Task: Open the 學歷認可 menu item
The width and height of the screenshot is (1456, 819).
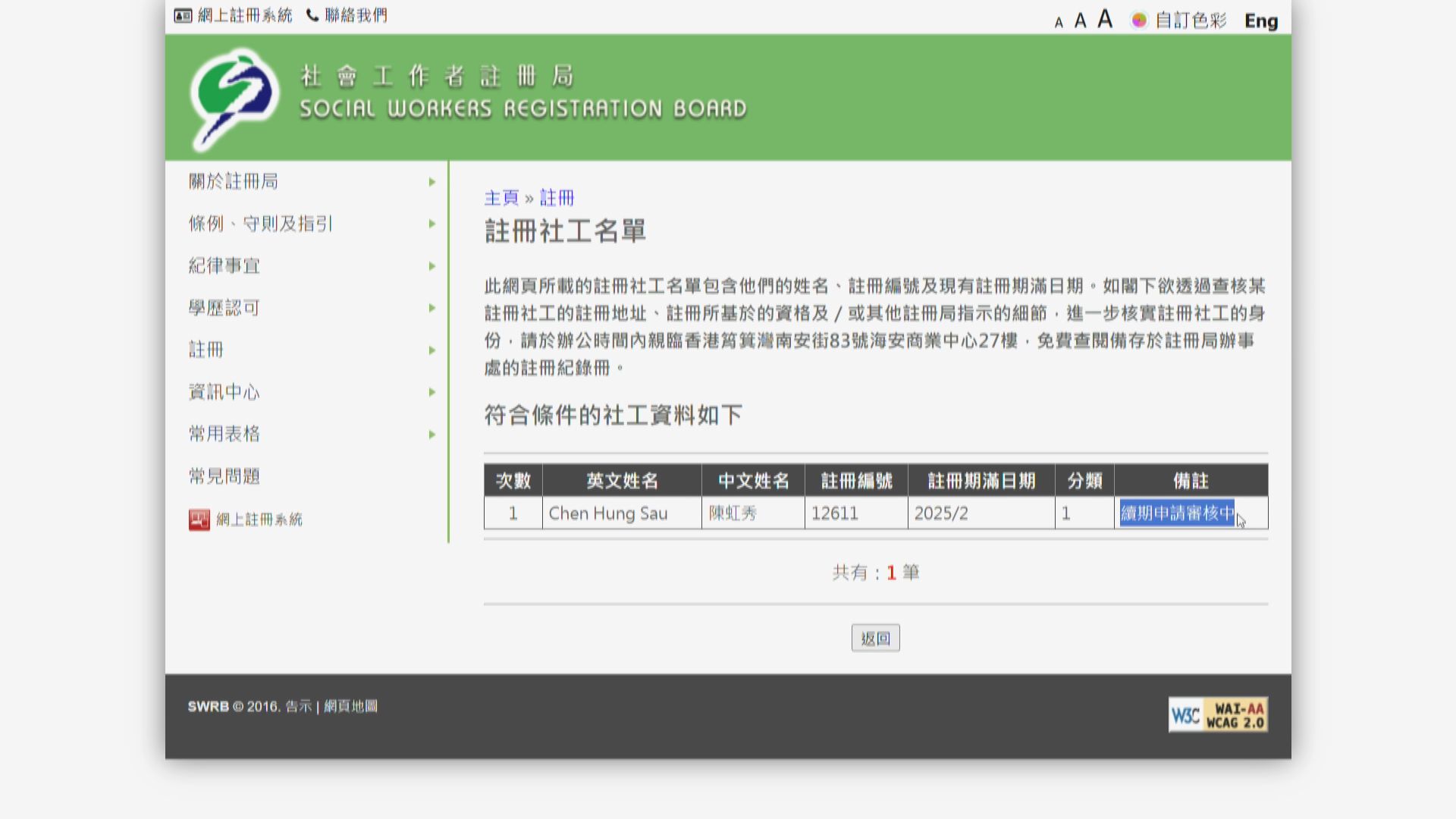Action: pyautogui.click(x=224, y=308)
